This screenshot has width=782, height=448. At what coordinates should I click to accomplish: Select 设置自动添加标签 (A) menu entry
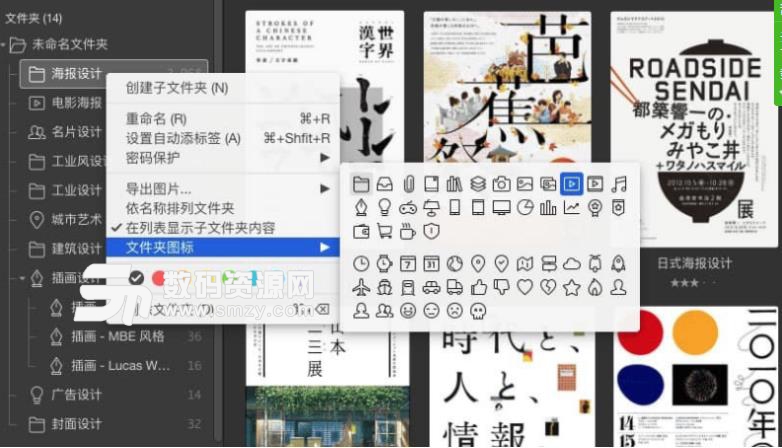point(223,138)
